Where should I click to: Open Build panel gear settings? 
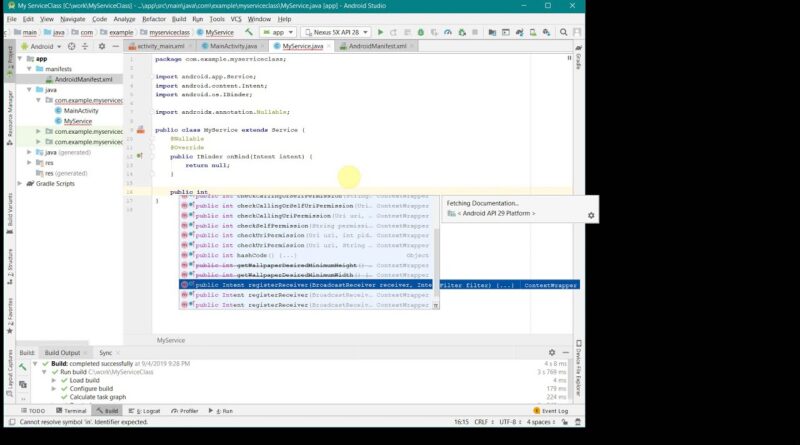(x=552, y=353)
